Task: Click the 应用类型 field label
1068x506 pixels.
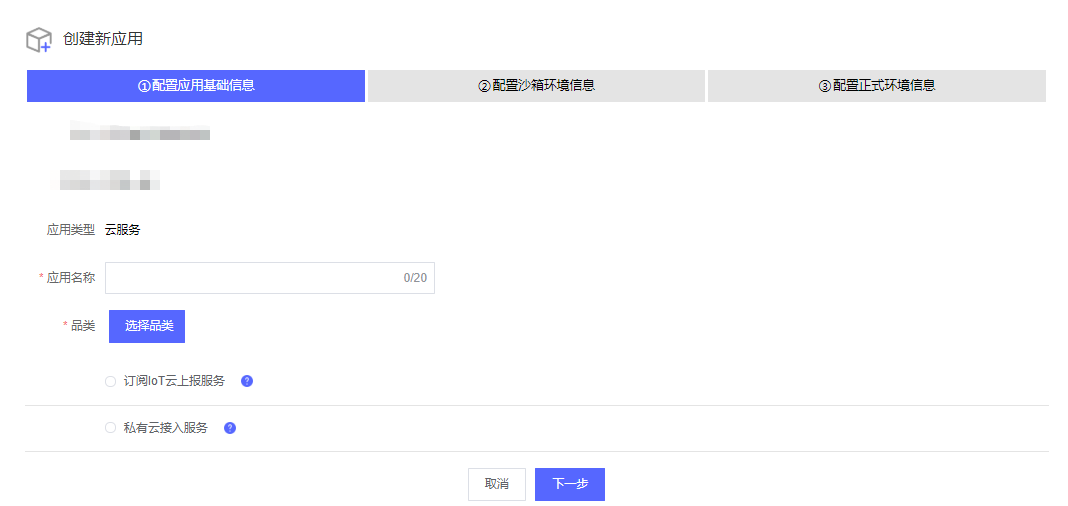Action: (71, 230)
